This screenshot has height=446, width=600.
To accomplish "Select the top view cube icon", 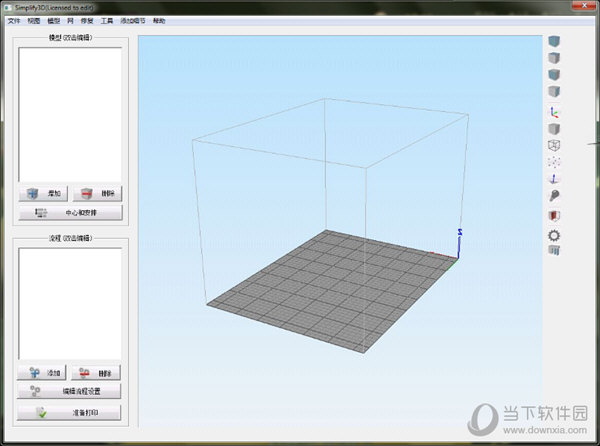I will (554, 58).
